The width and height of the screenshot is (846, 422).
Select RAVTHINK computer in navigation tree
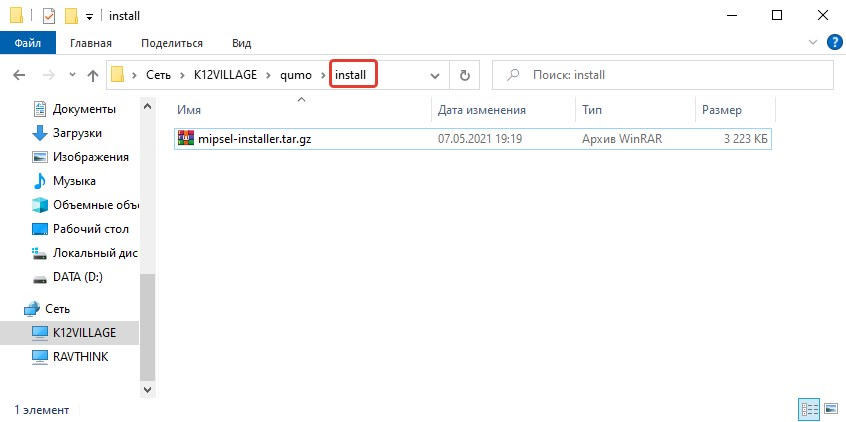(80, 357)
